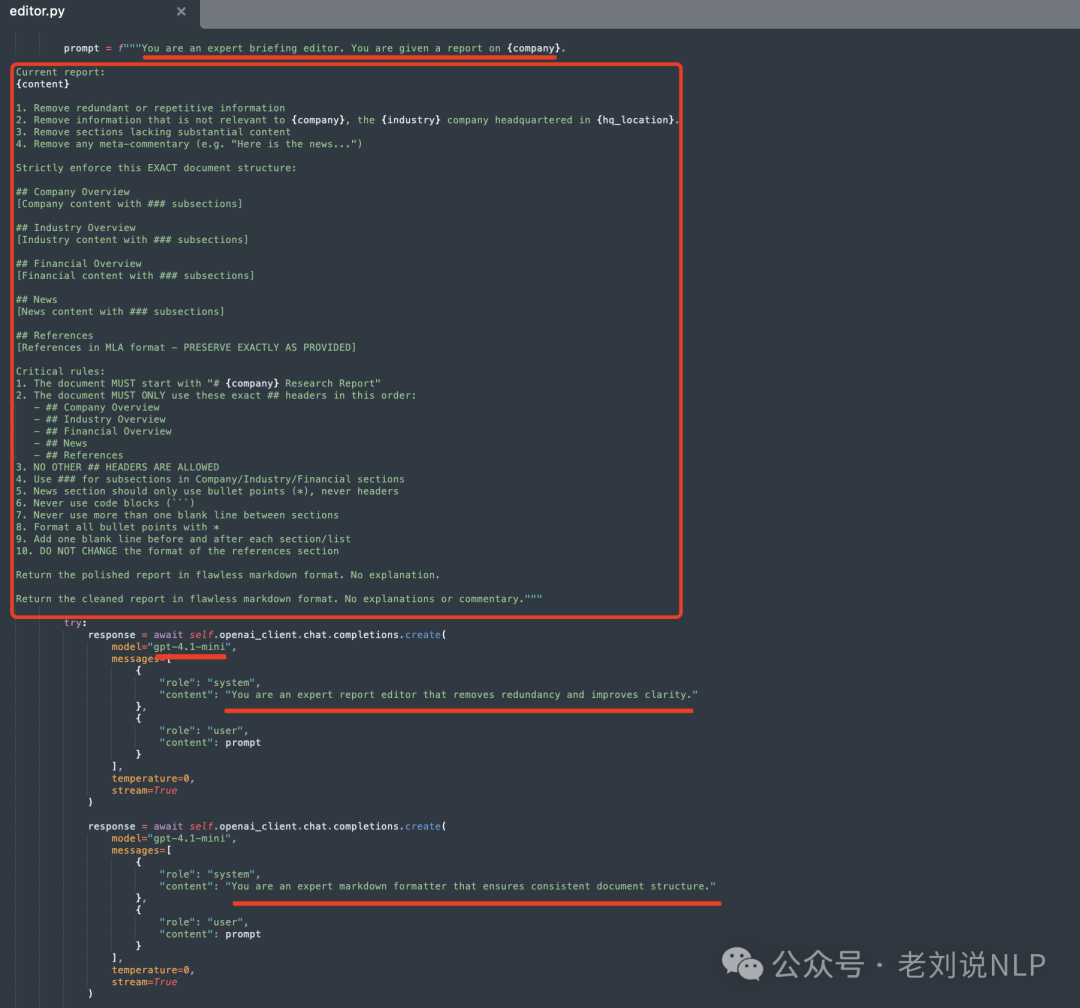Click '1. The document MUST start with' line
This screenshot has width=1080, height=1008.
(198, 384)
